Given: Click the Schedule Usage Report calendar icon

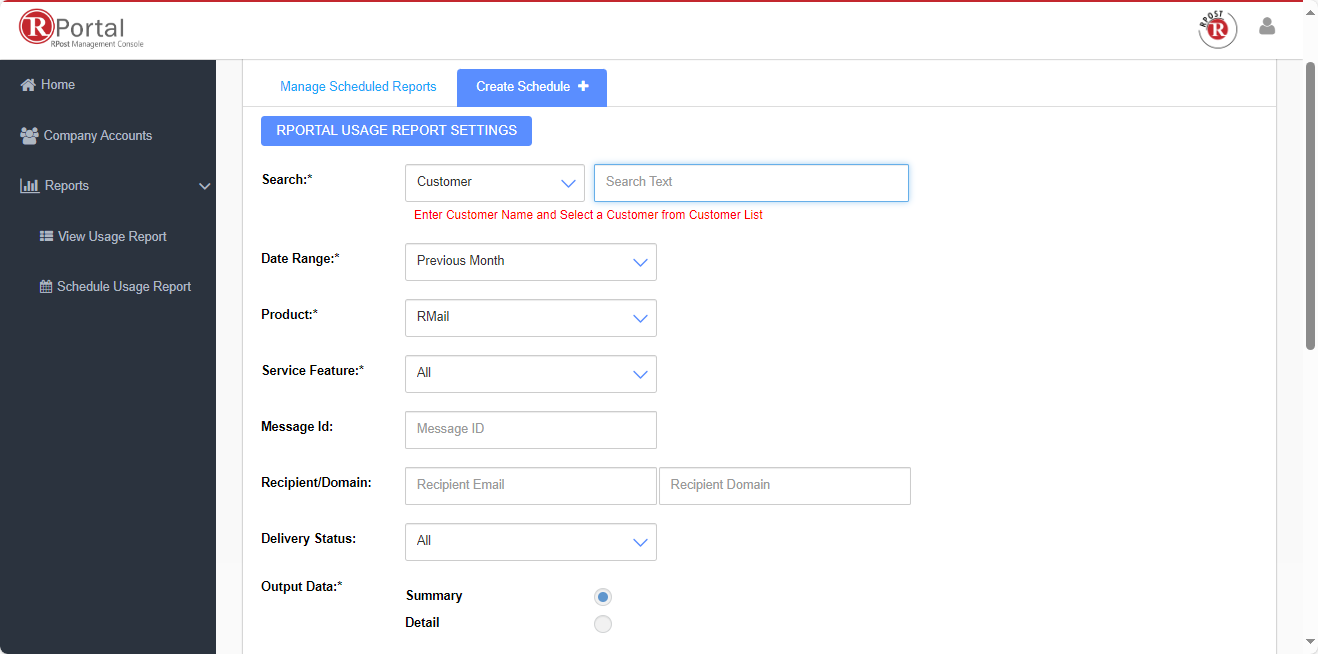Looking at the screenshot, I should [x=46, y=287].
